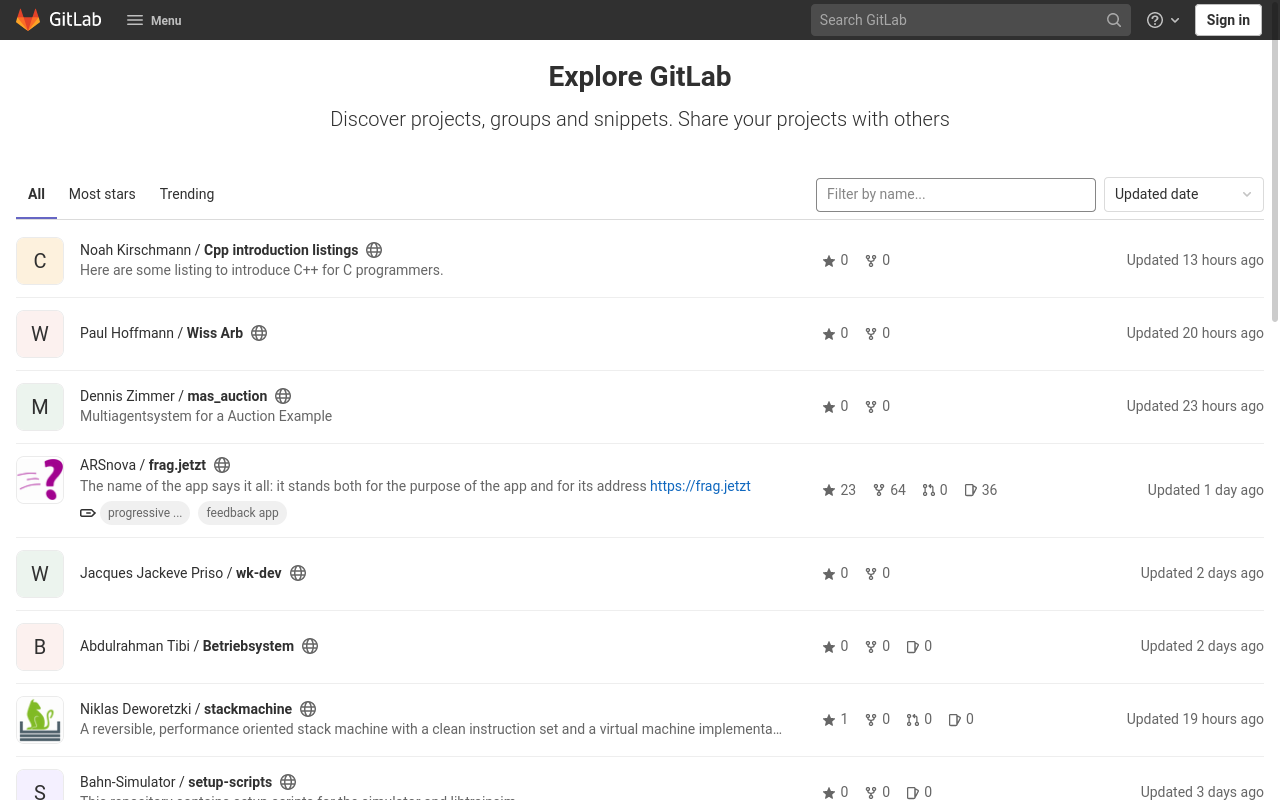The width and height of the screenshot is (1280, 800).
Task: Click public globe icon beside stackmachine
Action: [308, 709]
